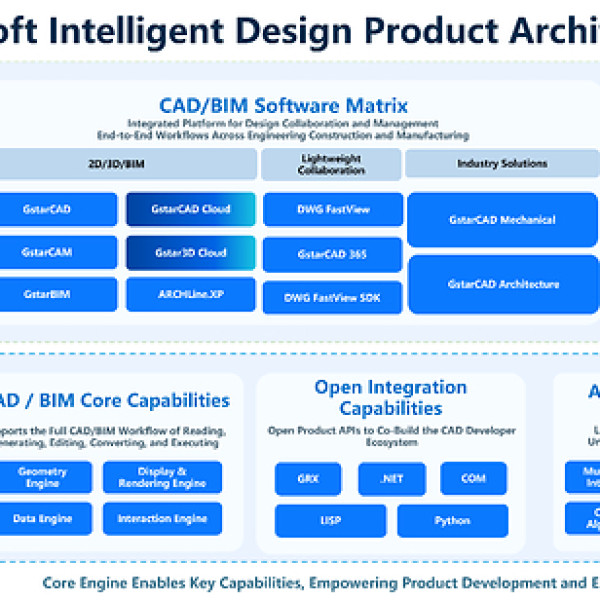Viewport: 600px width, 600px height.
Task: Select the GstarCAD Mechanical box
Action: pos(502,220)
